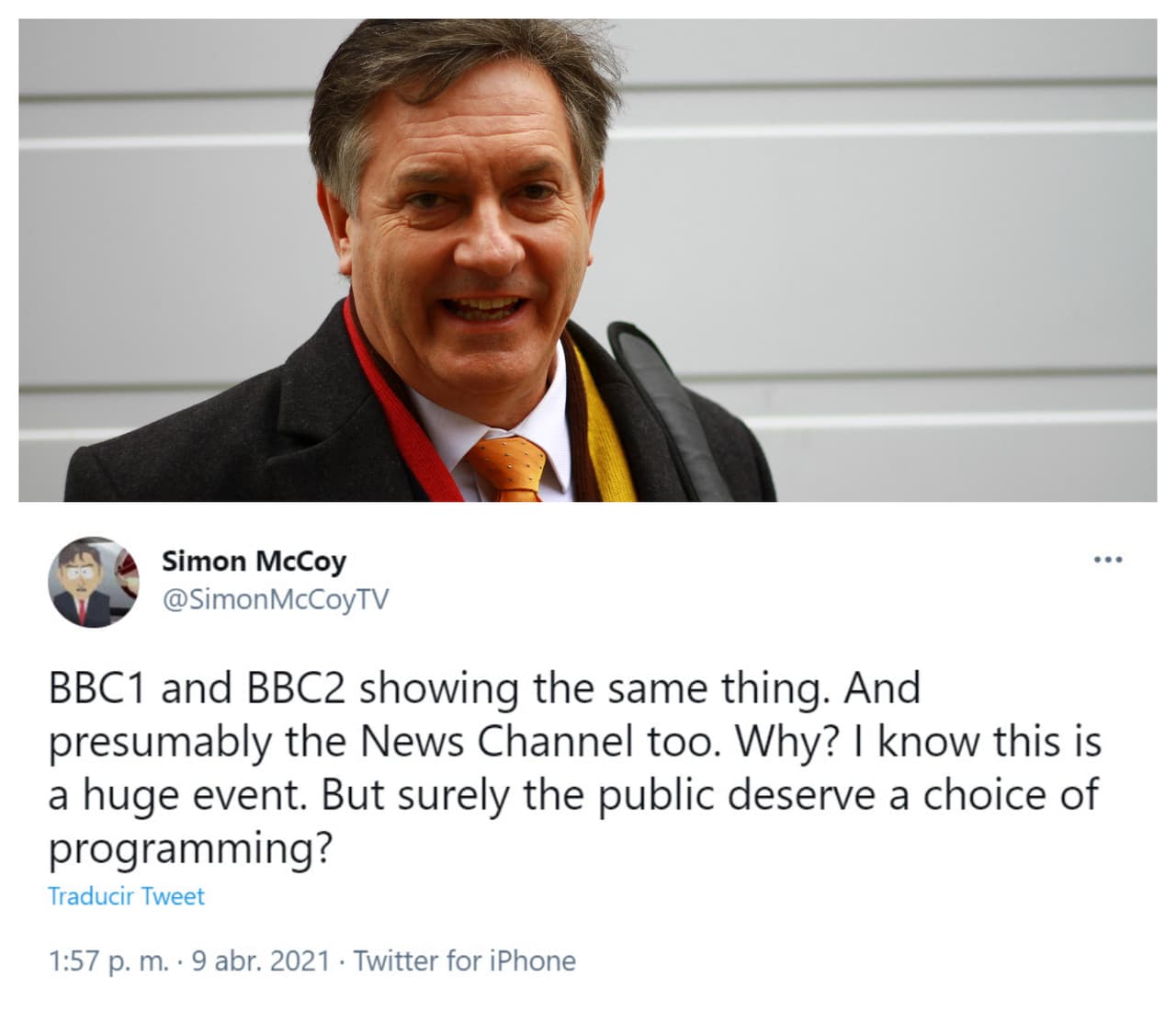Image resolution: width=1176 pixels, height=1023 pixels.
Task: Open the @SimonMcCoyTV handle
Action: [x=277, y=596]
